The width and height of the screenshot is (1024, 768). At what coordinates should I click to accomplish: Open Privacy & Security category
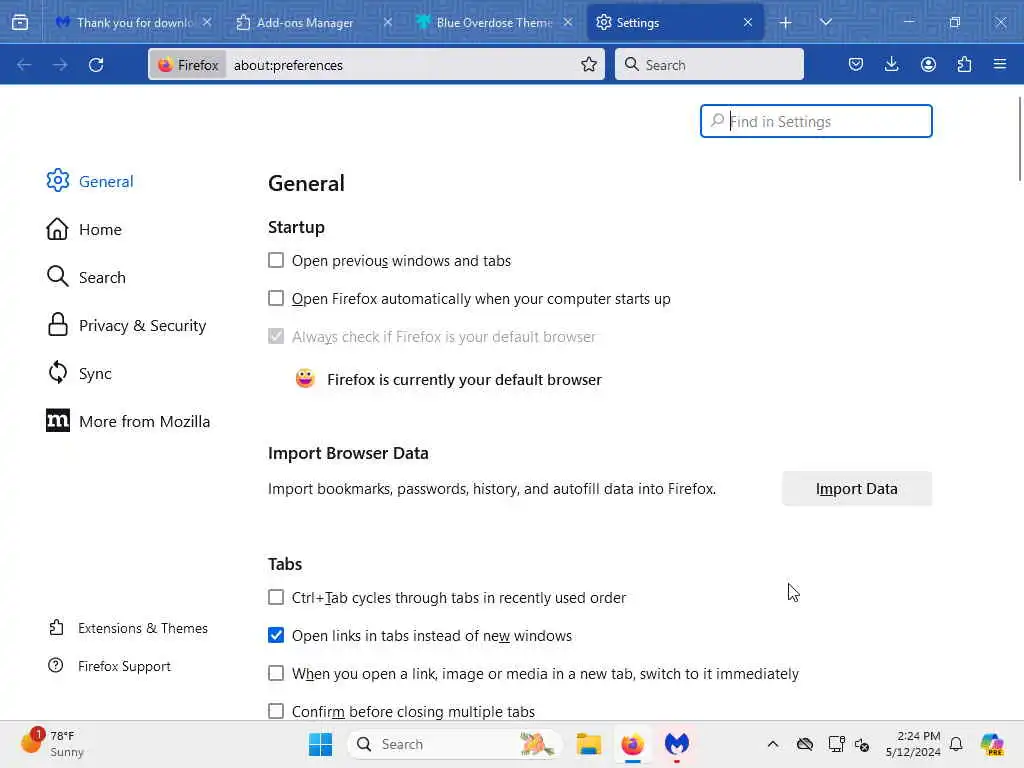coord(127,325)
